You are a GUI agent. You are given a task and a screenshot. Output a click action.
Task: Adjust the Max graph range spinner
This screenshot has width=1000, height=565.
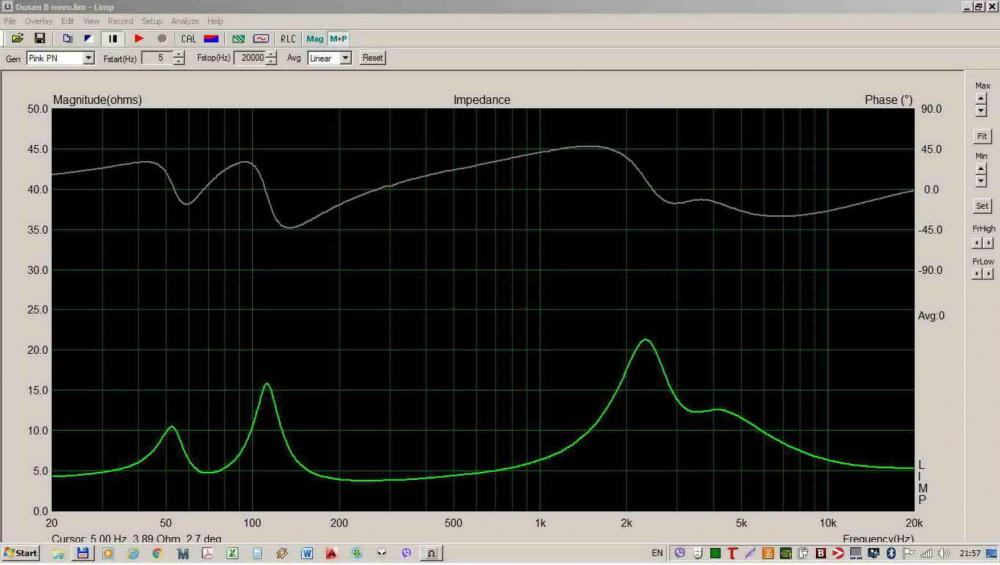[982, 105]
